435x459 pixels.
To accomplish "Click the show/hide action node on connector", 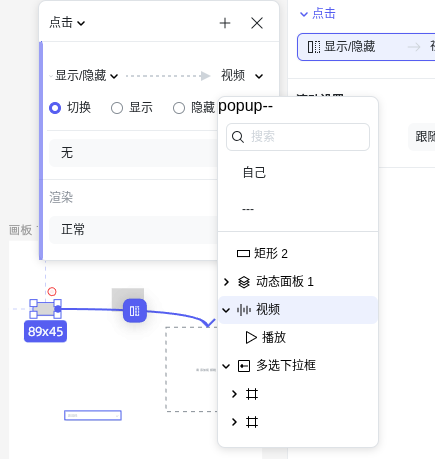I will pos(135,311).
